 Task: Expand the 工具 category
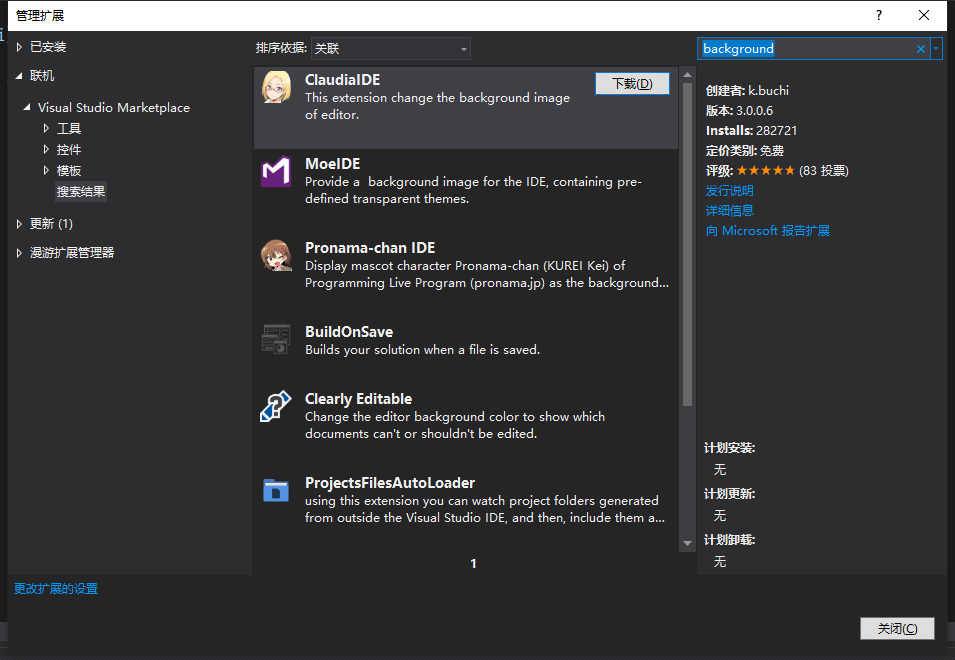(46, 128)
